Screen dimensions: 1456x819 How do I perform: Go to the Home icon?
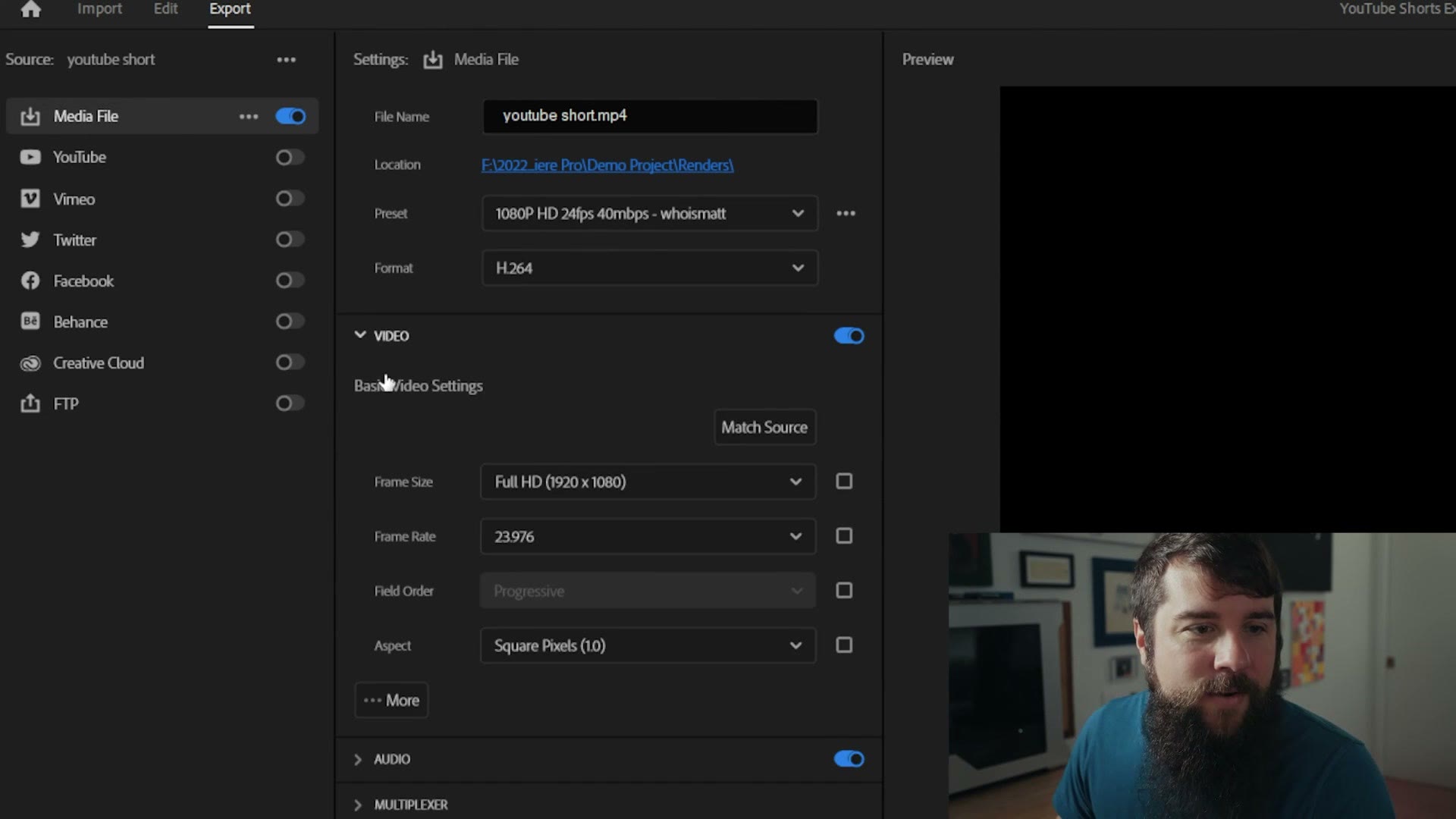coord(30,9)
